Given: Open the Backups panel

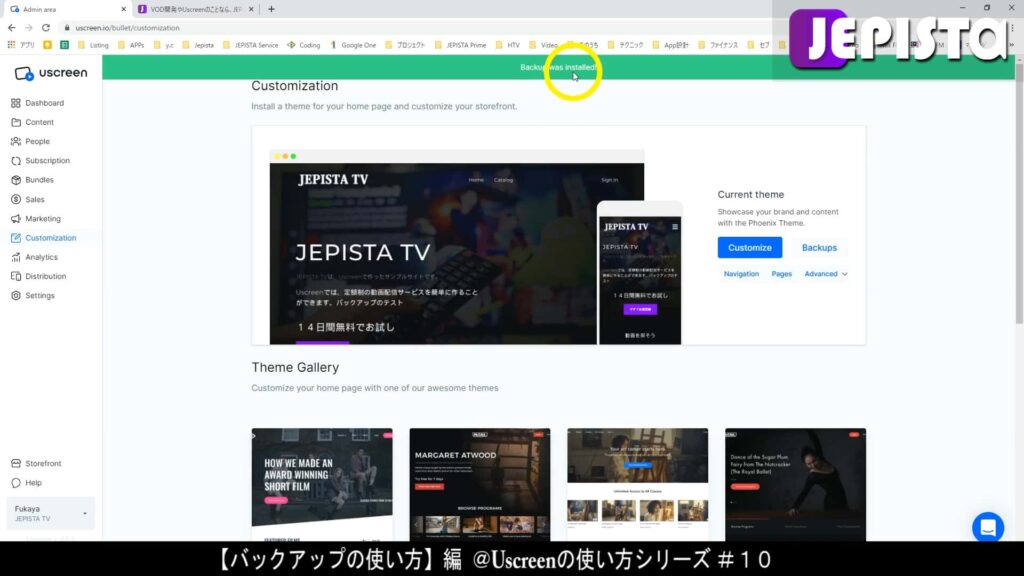Looking at the screenshot, I should [819, 247].
